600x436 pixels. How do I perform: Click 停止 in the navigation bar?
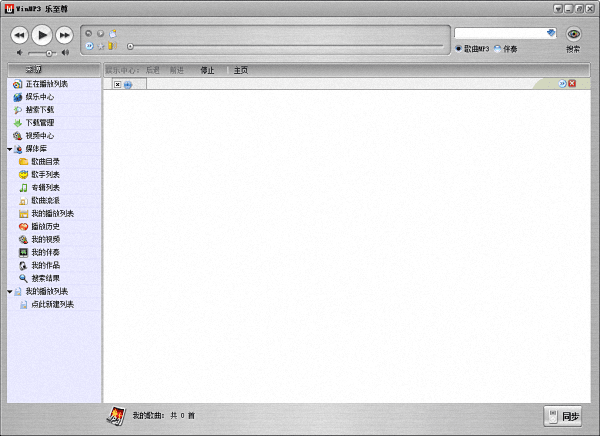(207, 70)
